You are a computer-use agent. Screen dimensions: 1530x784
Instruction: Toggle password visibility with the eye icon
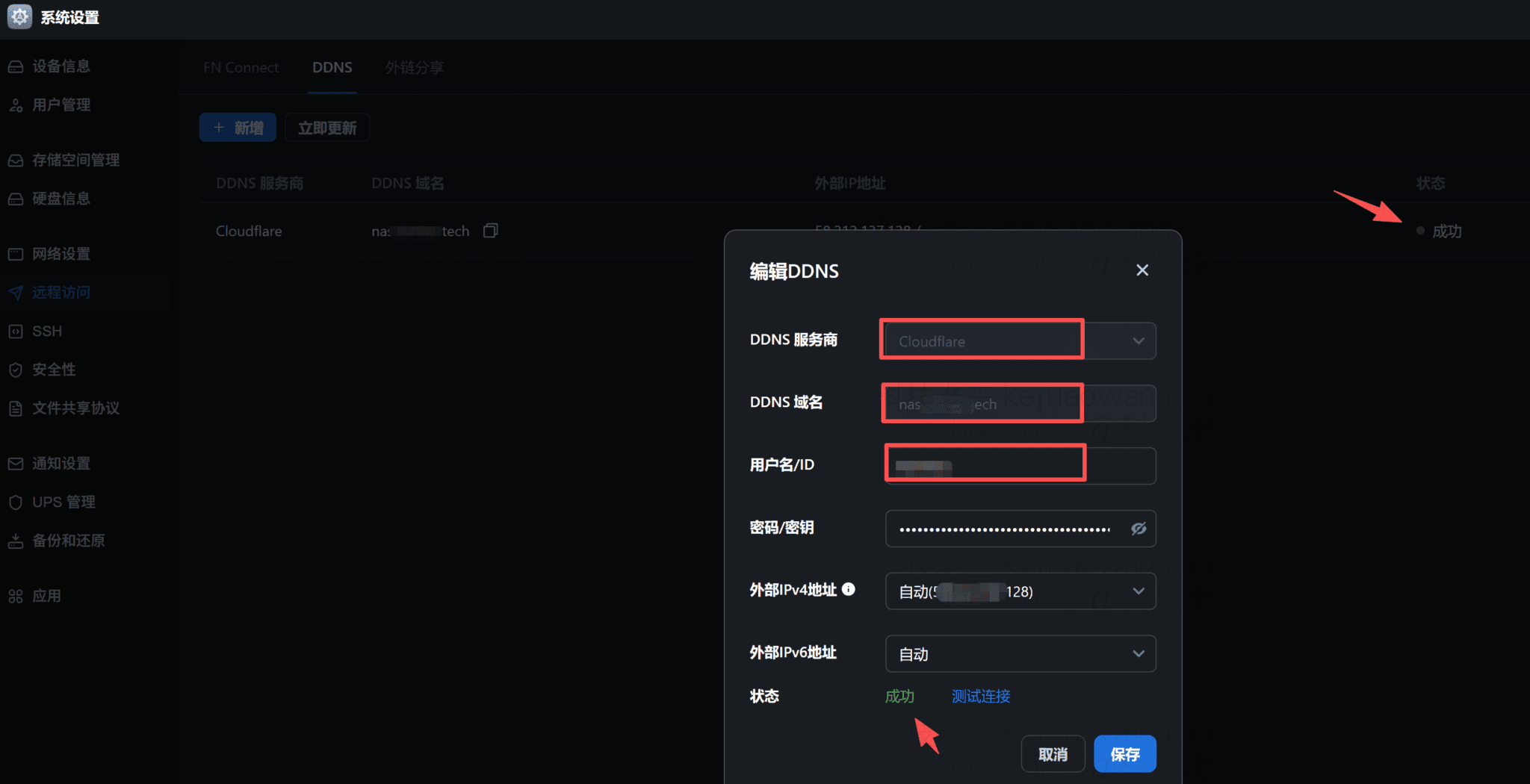[x=1139, y=529]
